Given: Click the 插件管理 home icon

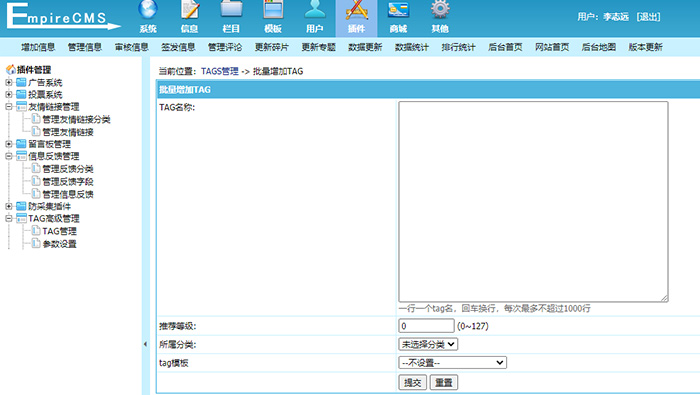Looking at the screenshot, I should point(11,70).
